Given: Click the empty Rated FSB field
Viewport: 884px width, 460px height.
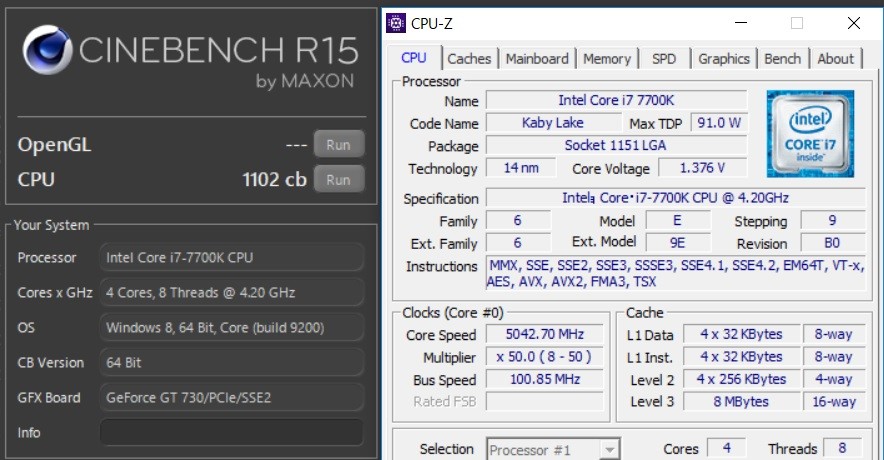Looking at the screenshot, I should [x=545, y=401].
